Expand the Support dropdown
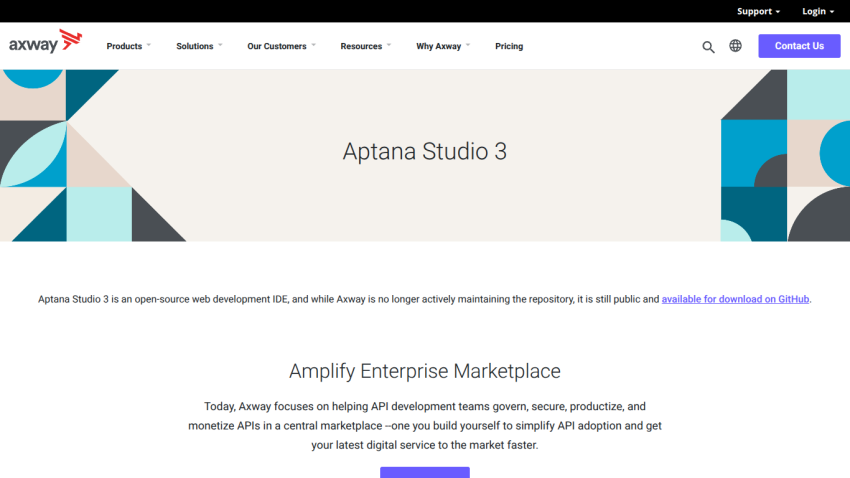Image resolution: width=850 pixels, height=478 pixels. point(758,11)
